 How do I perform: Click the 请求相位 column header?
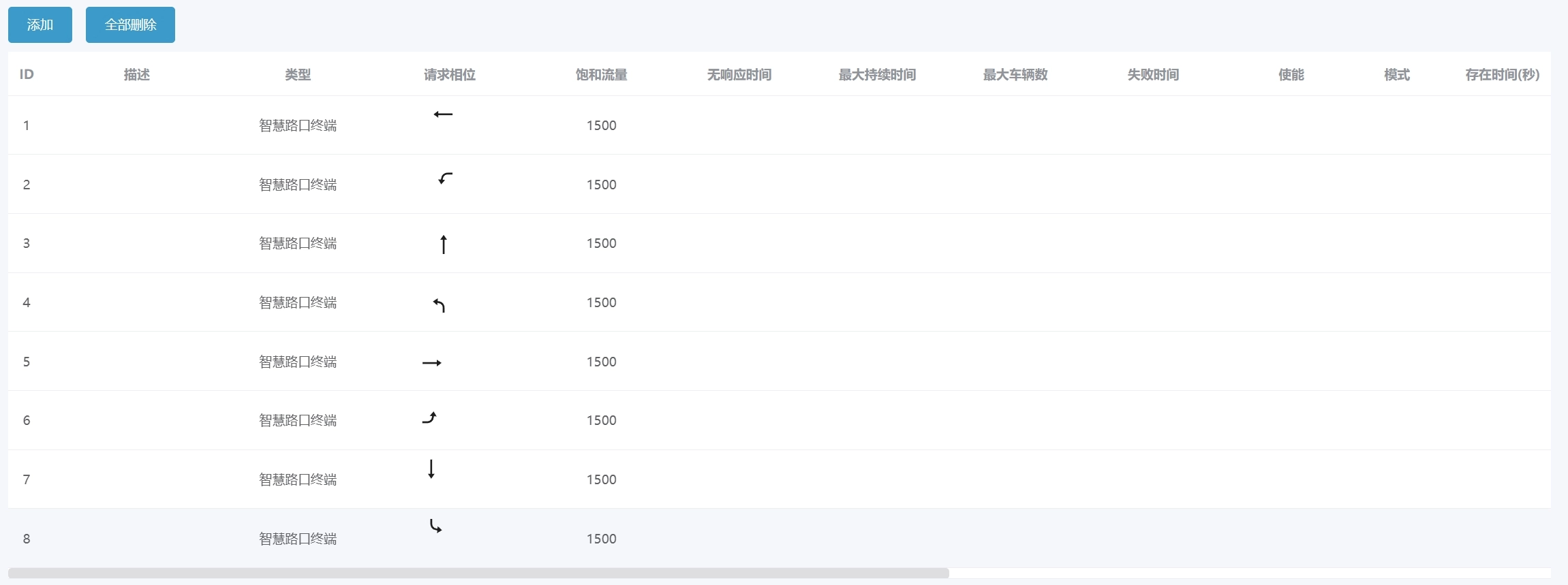point(449,75)
